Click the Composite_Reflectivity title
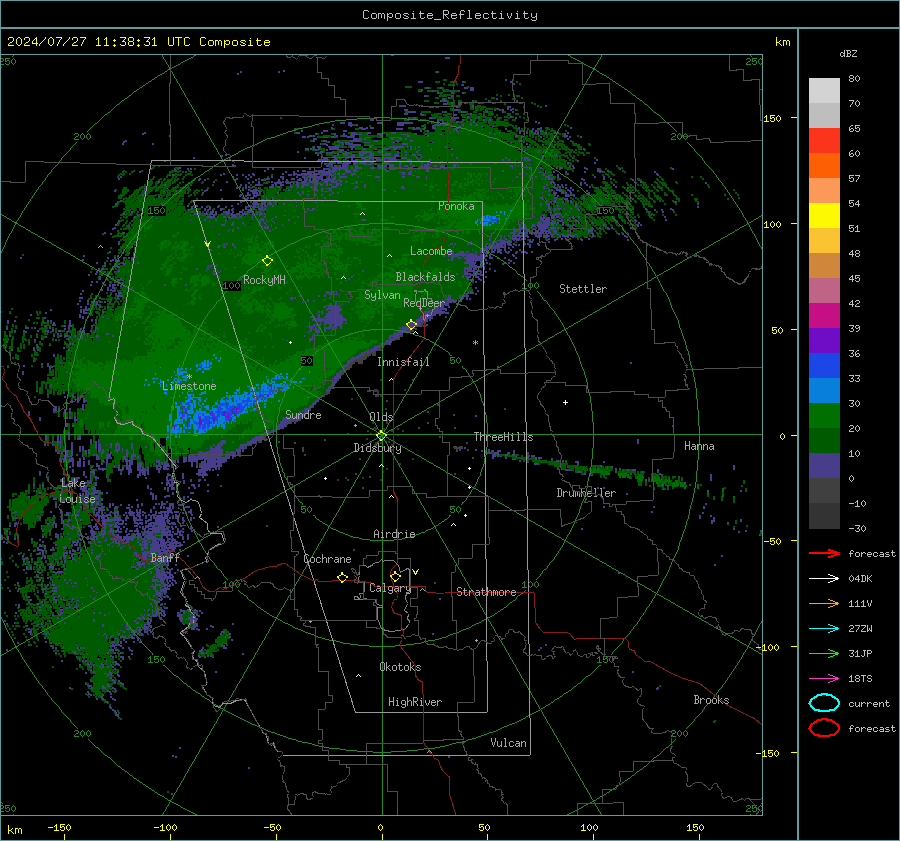This screenshot has width=900, height=841. pos(449,15)
